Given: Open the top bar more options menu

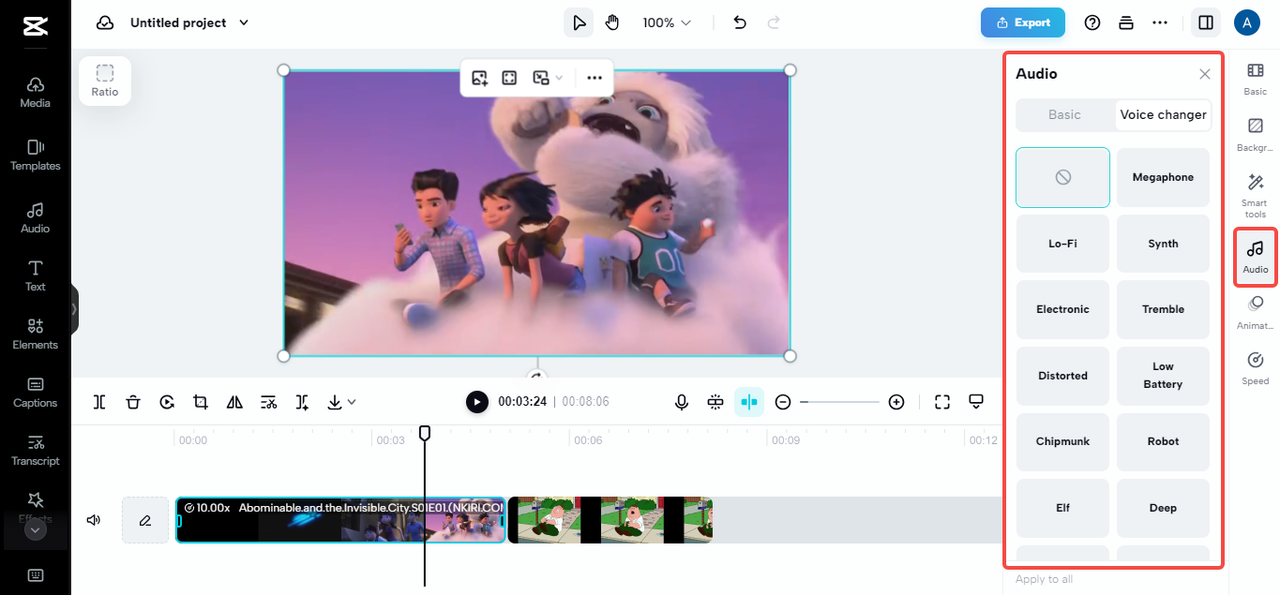Looking at the screenshot, I should (x=1160, y=22).
